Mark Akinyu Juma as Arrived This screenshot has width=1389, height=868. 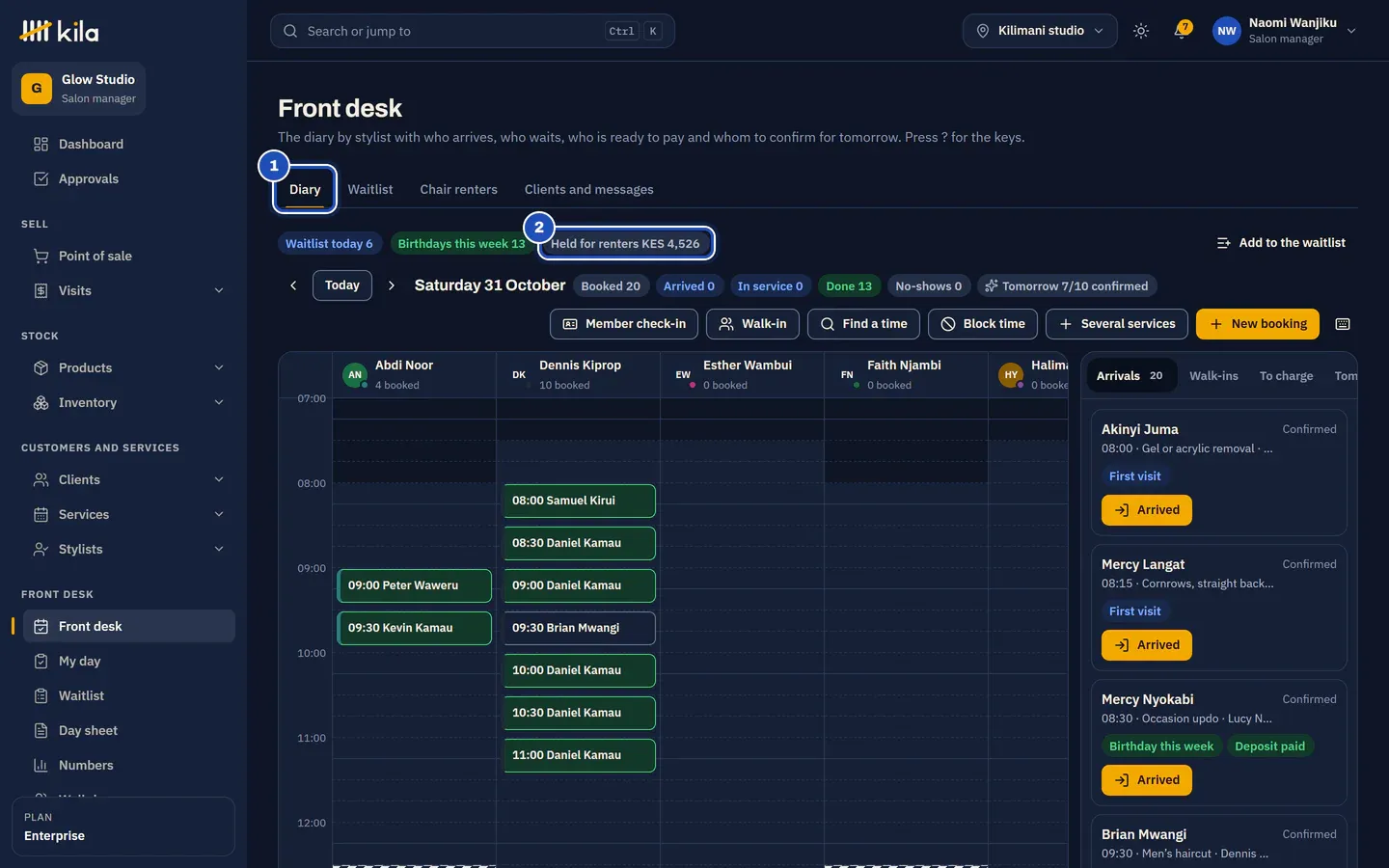coord(1147,510)
